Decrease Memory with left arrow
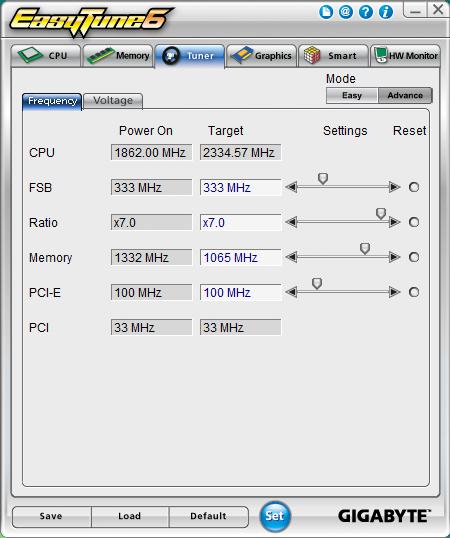The height and width of the screenshot is (538, 450). pyautogui.click(x=291, y=257)
